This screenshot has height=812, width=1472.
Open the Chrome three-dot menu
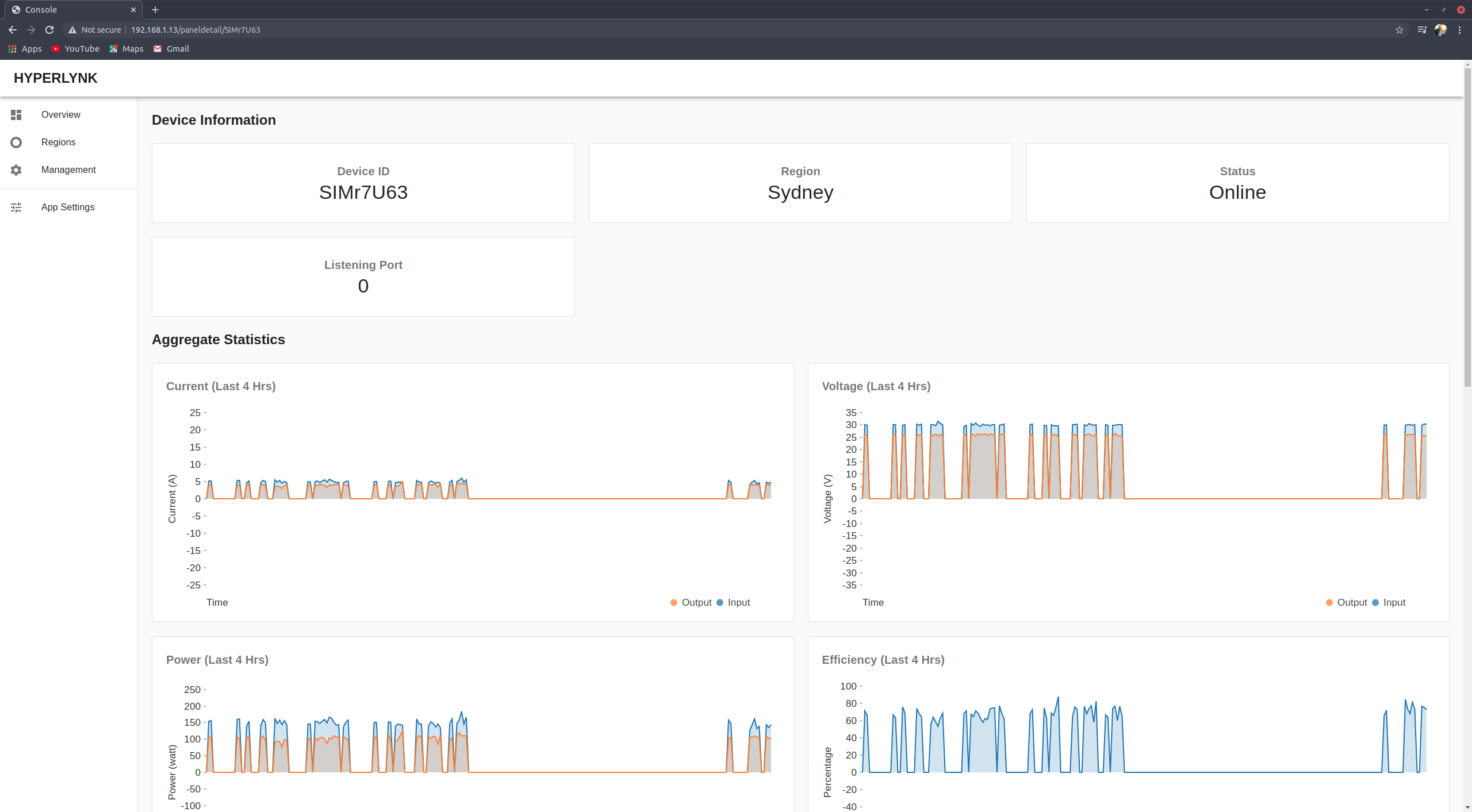tap(1459, 30)
